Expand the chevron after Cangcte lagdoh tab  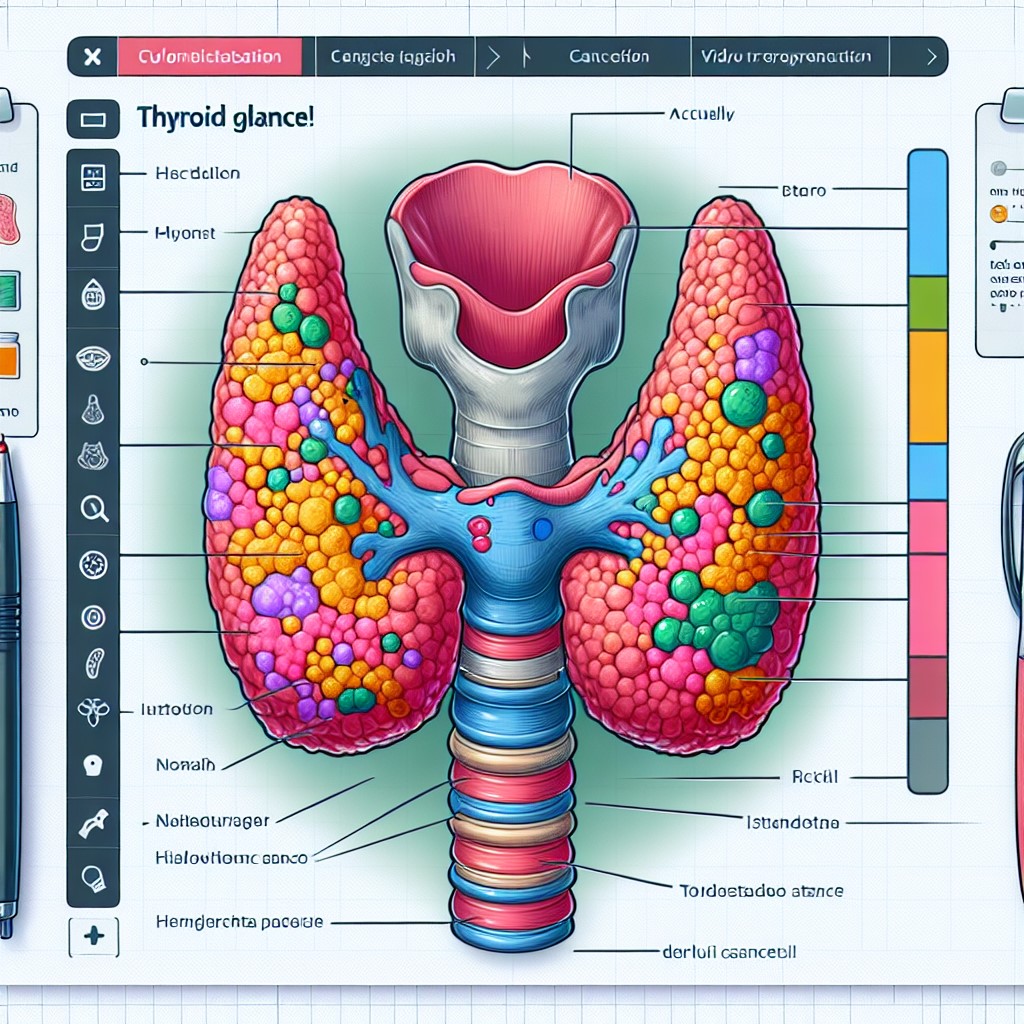pyautogui.click(x=493, y=57)
